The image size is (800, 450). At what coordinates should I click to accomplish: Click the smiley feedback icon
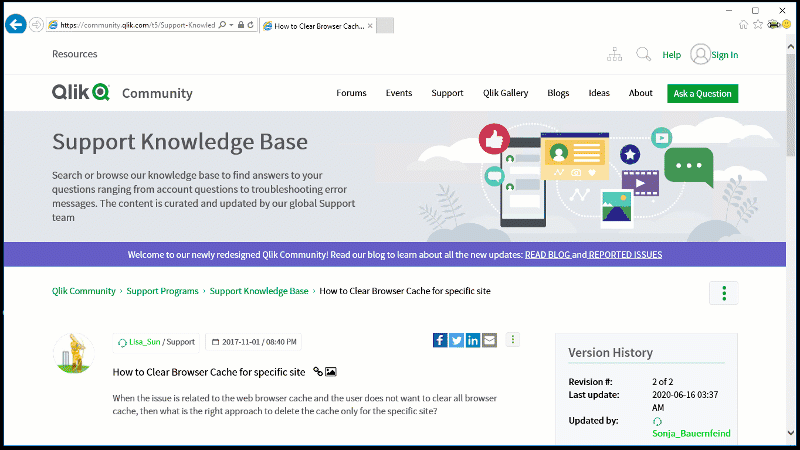pos(787,24)
